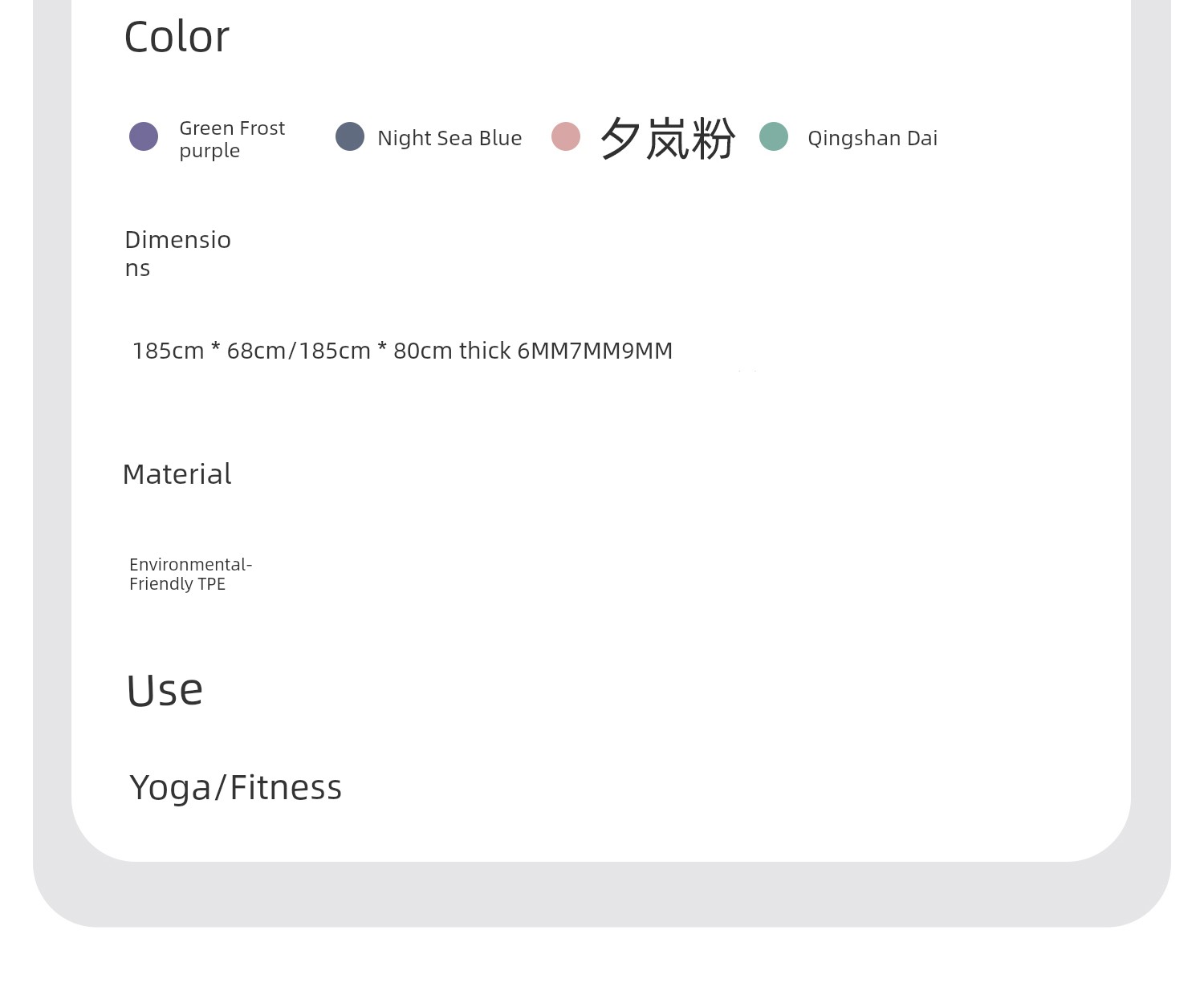Select the green Qingshan Dai color dot
This screenshot has height=1003, width=1204.
click(x=774, y=136)
